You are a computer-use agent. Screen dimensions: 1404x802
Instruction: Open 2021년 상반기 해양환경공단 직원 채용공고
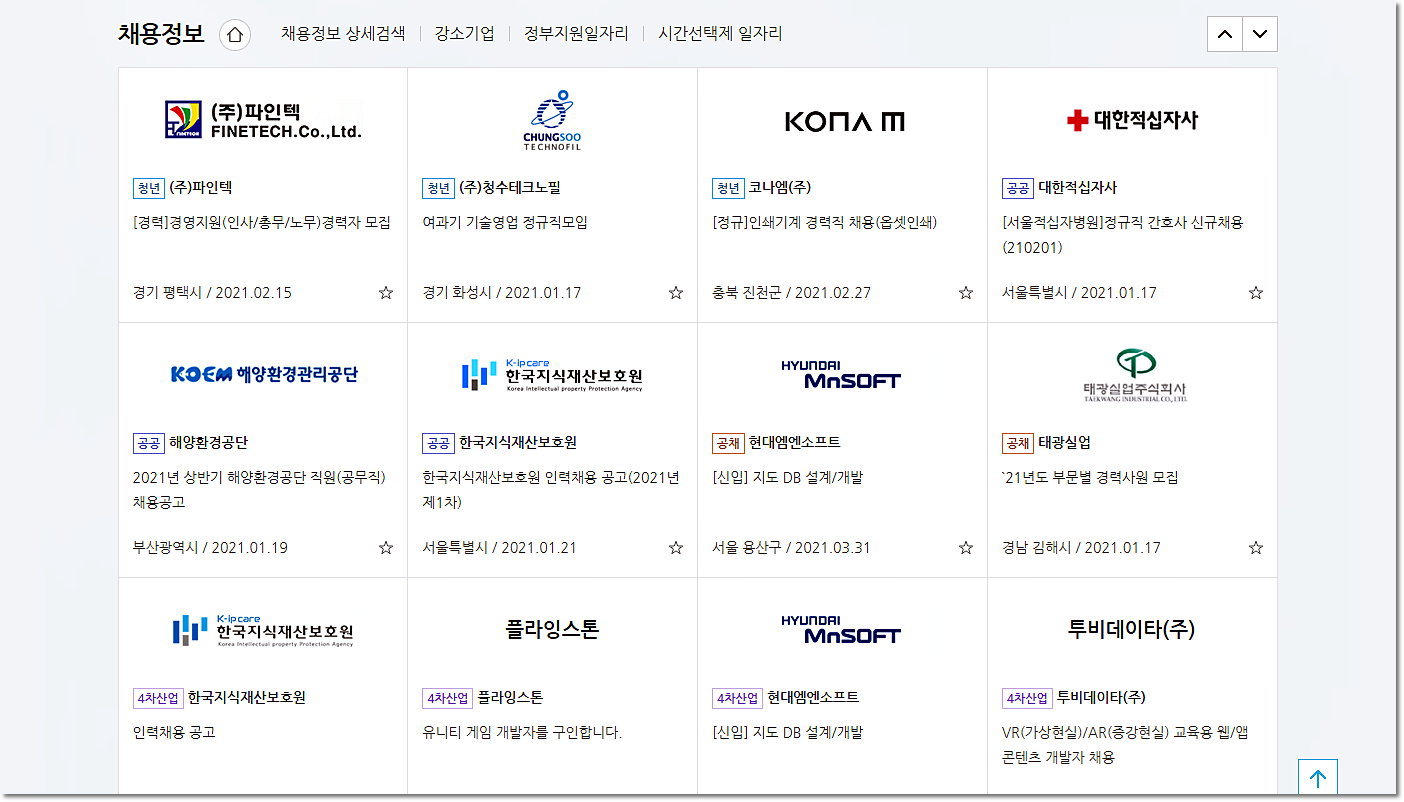pyautogui.click(x=259, y=490)
